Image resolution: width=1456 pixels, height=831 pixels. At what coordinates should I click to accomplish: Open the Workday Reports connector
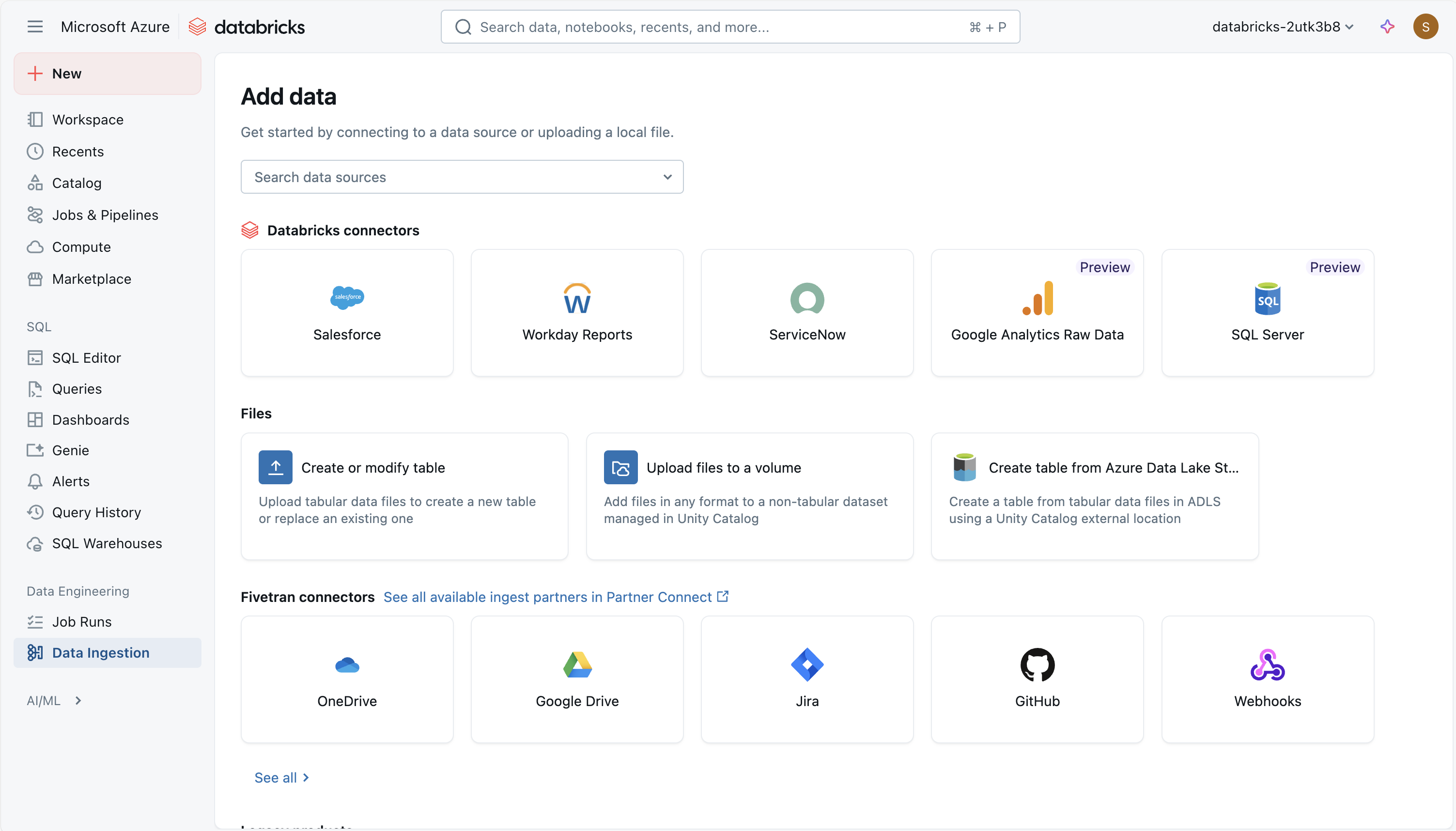tap(576, 313)
